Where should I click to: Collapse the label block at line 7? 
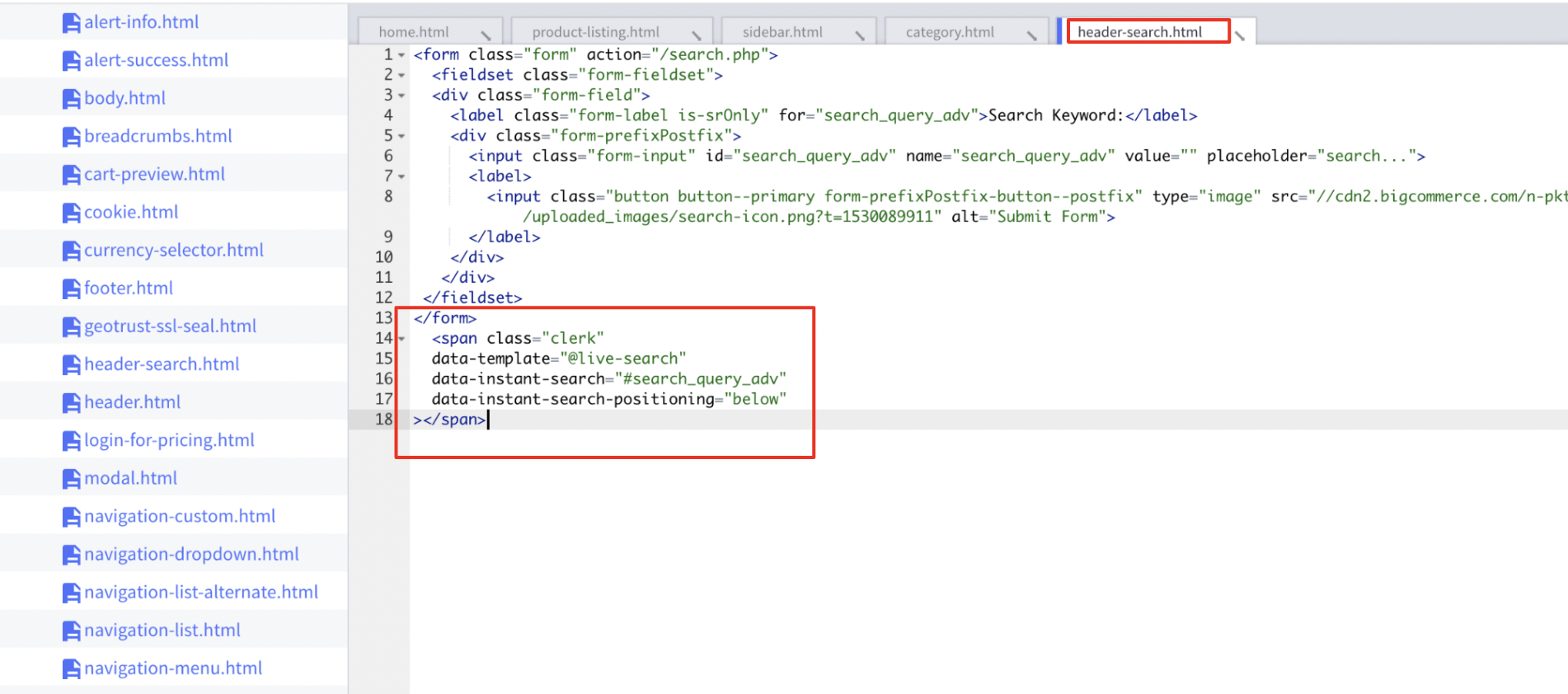pyautogui.click(x=401, y=176)
